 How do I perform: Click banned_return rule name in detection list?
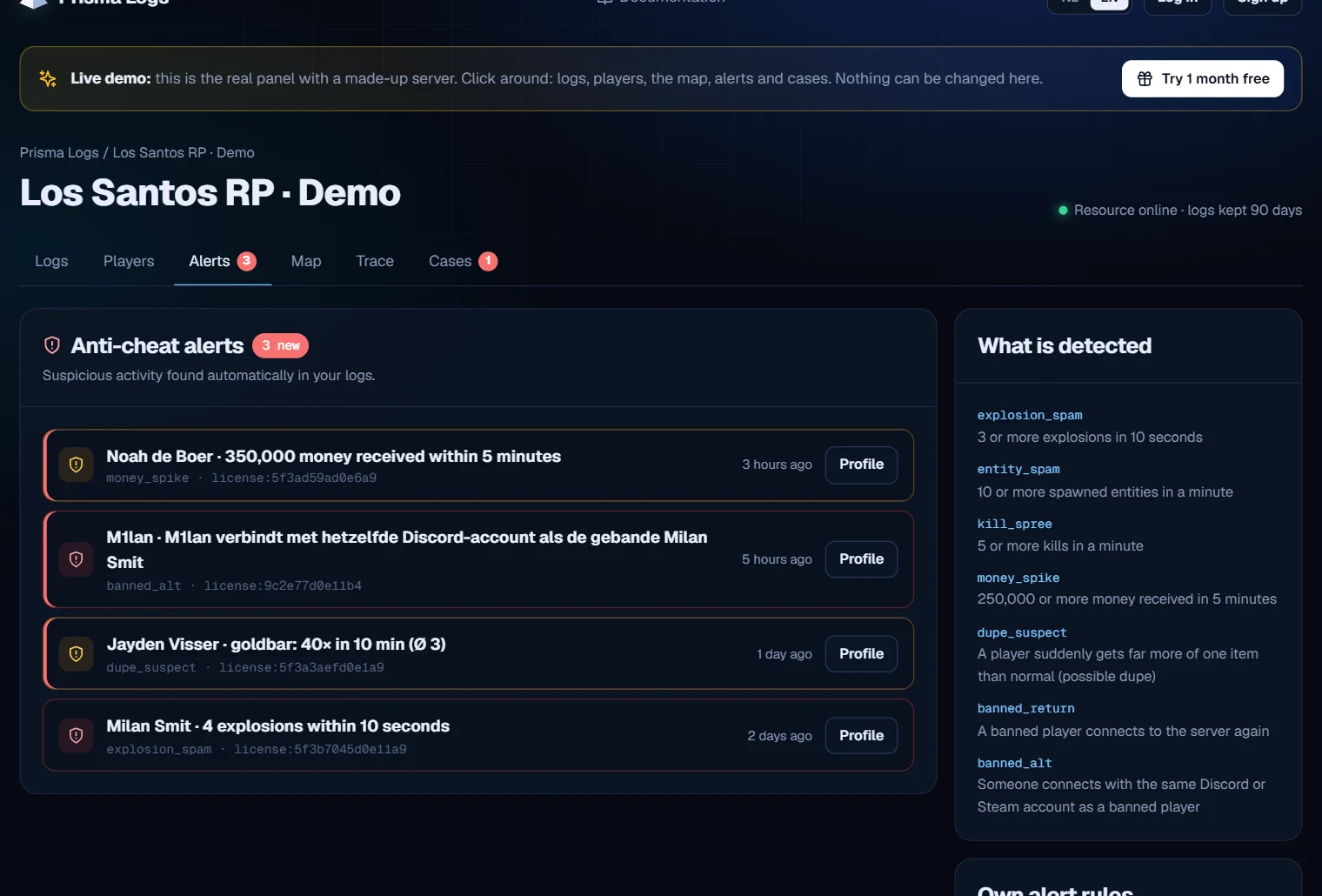(1025, 709)
